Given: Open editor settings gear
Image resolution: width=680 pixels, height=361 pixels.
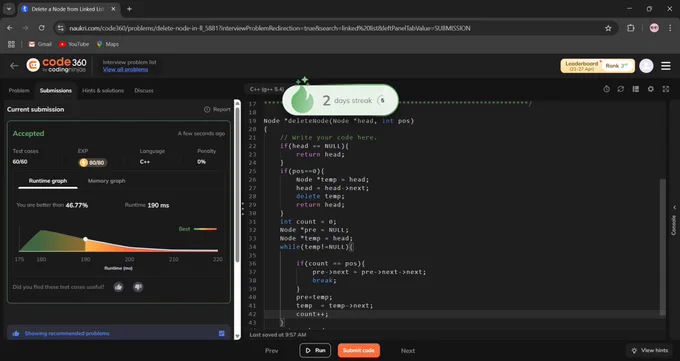Looking at the screenshot, I should (x=651, y=89).
